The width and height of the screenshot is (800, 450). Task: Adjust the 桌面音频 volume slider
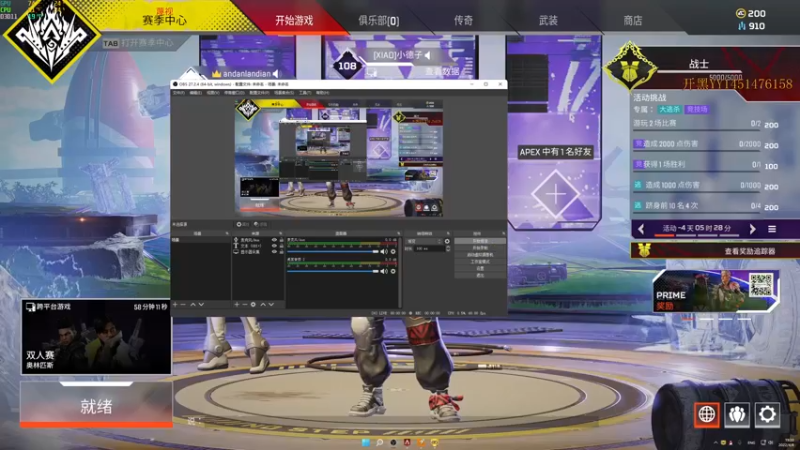(333, 271)
